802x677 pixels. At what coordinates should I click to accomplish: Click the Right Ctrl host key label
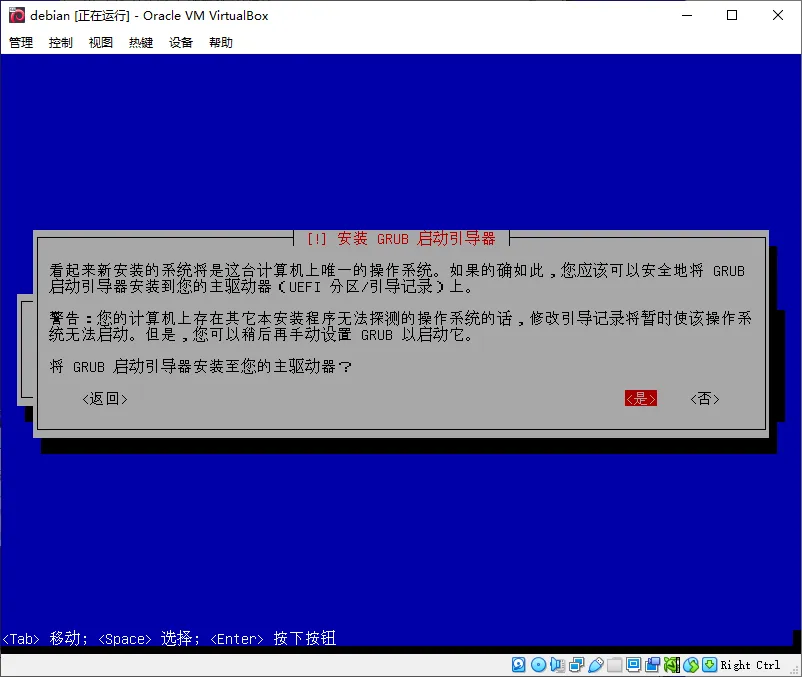click(x=750, y=665)
